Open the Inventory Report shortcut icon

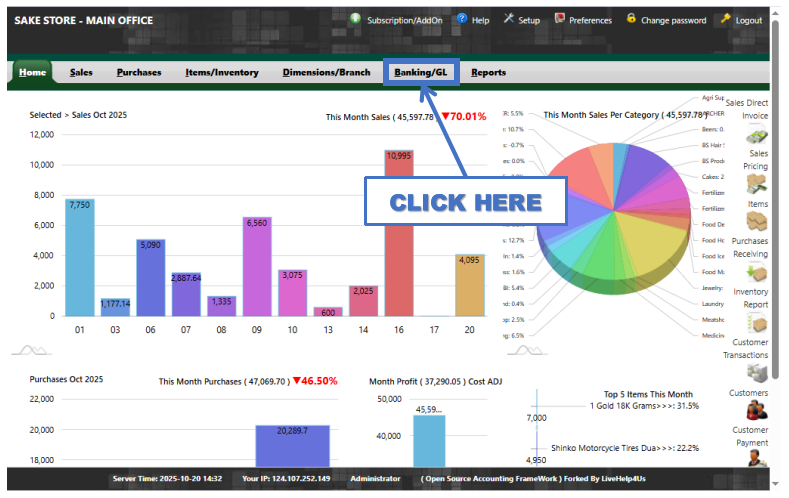756,322
